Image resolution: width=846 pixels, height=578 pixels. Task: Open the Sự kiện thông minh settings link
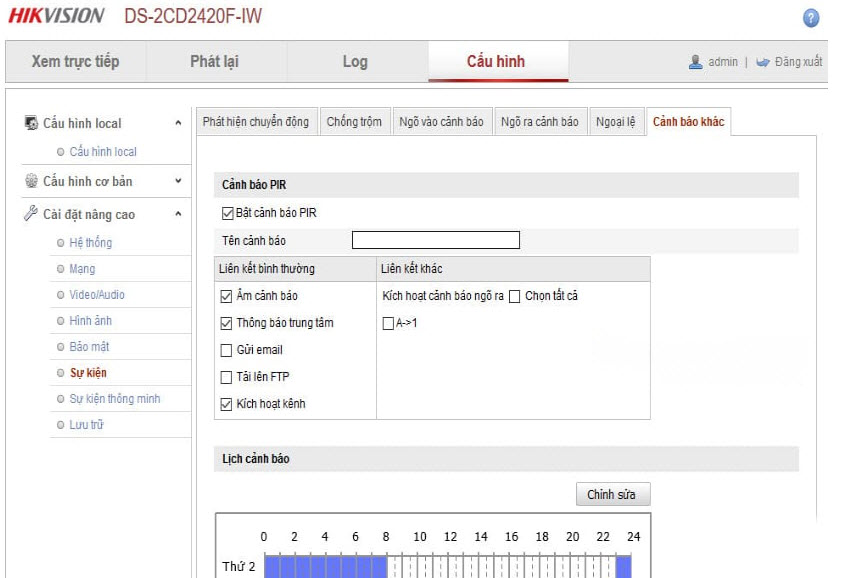point(114,399)
